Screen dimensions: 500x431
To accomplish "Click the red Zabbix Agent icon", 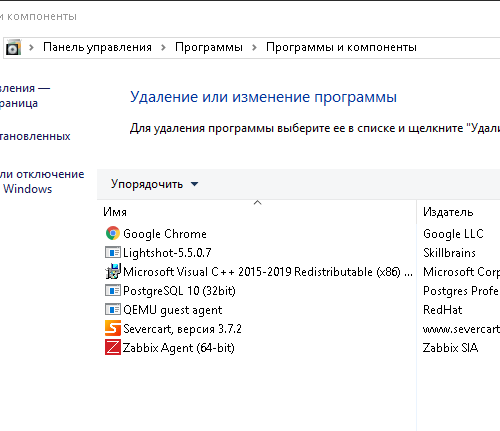I will [113, 347].
